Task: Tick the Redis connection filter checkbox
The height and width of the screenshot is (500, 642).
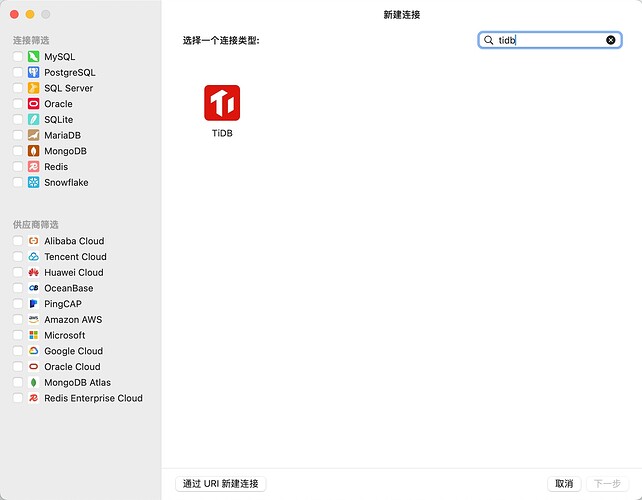Action: [18, 167]
